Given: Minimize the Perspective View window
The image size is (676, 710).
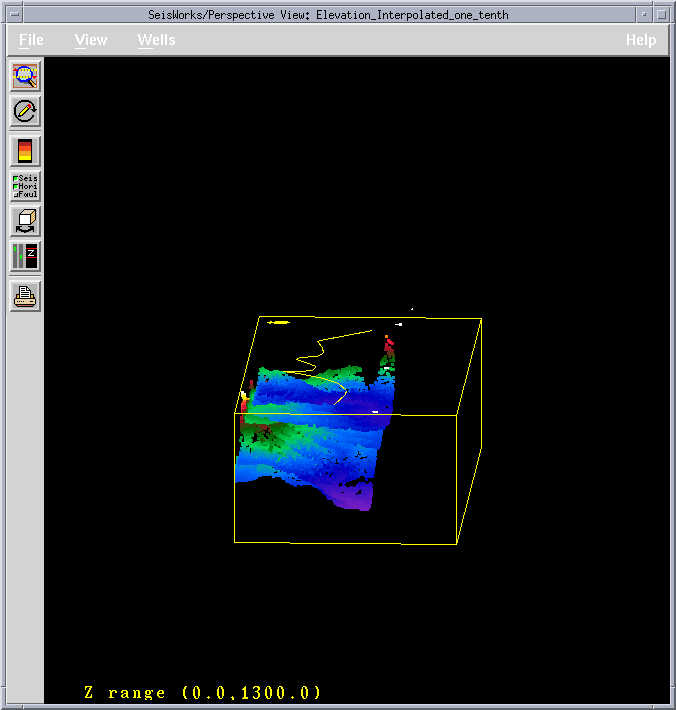Looking at the screenshot, I should (642, 14).
